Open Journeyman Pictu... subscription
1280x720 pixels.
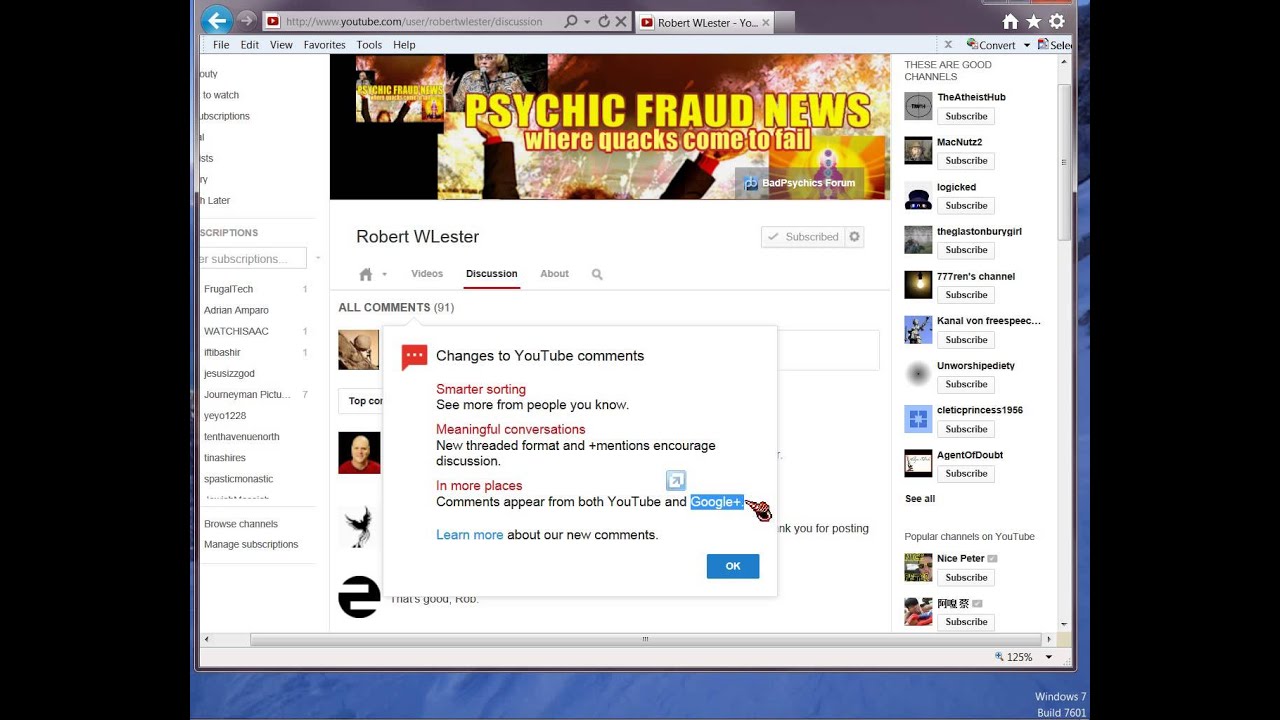[x=247, y=395]
